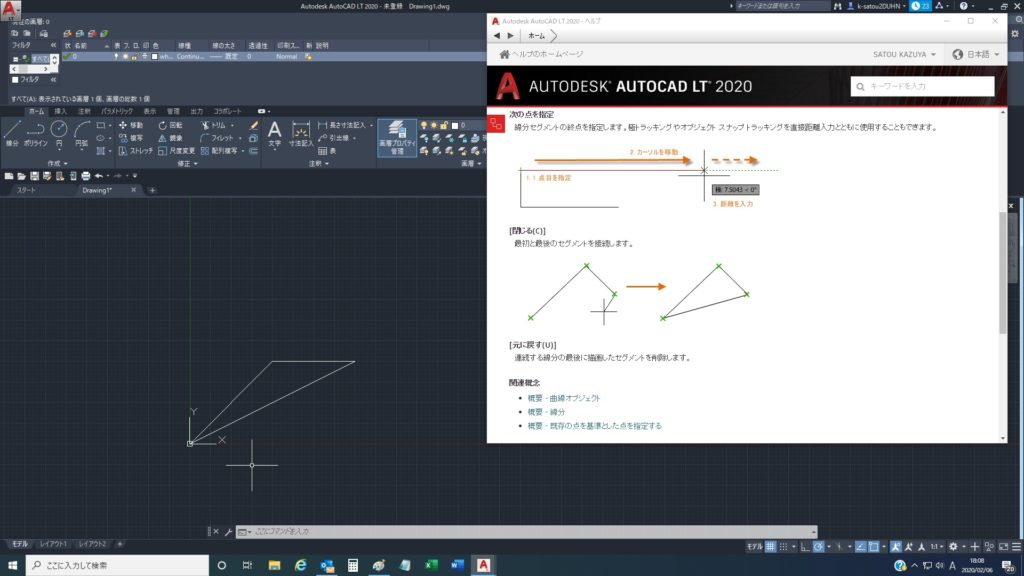
Task: Select the Polyline (ポリライン) tool
Action: pyautogui.click(x=35, y=133)
